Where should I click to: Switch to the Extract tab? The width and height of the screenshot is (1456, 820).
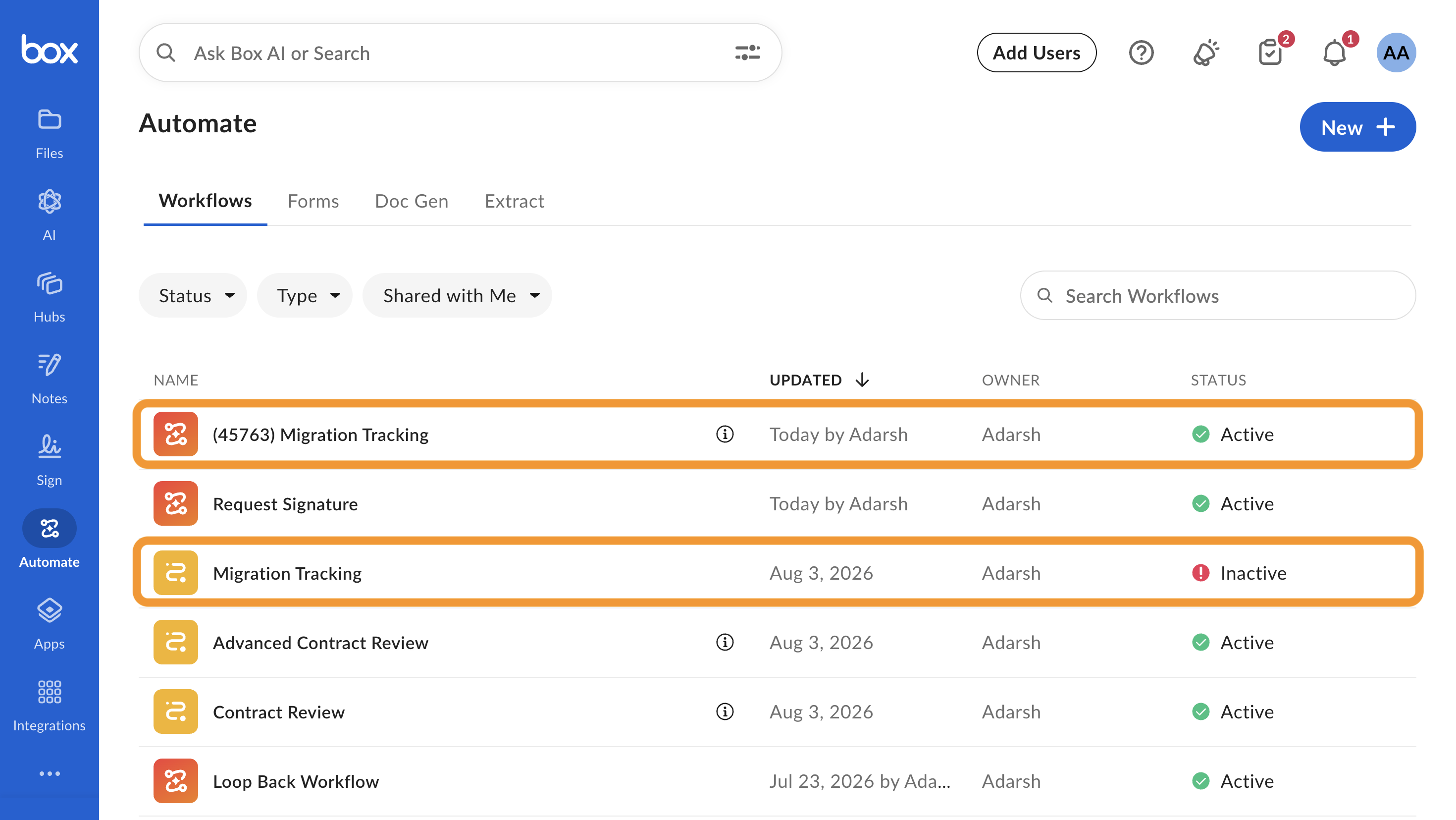[x=515, y=201]
